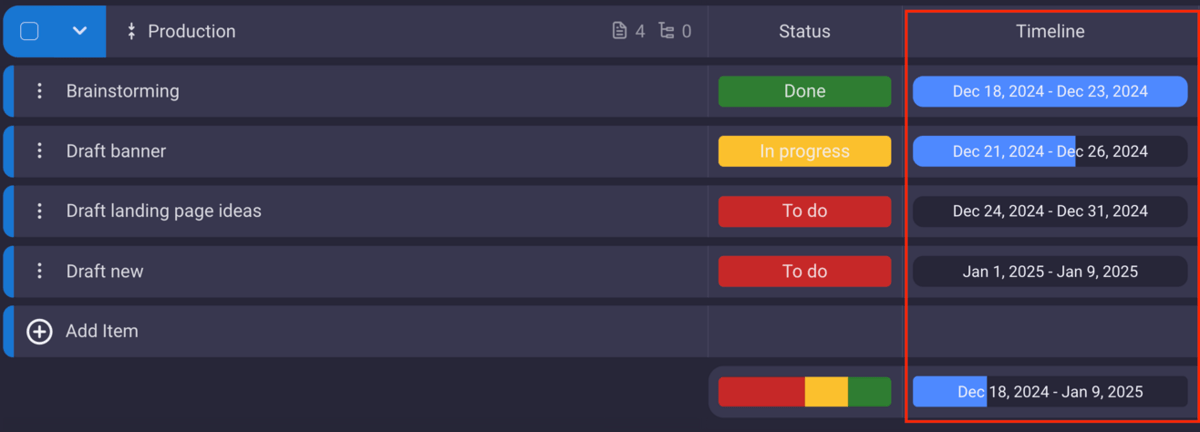
Task: Change the In progress status of Draft banner
Action: coord(804,151)
